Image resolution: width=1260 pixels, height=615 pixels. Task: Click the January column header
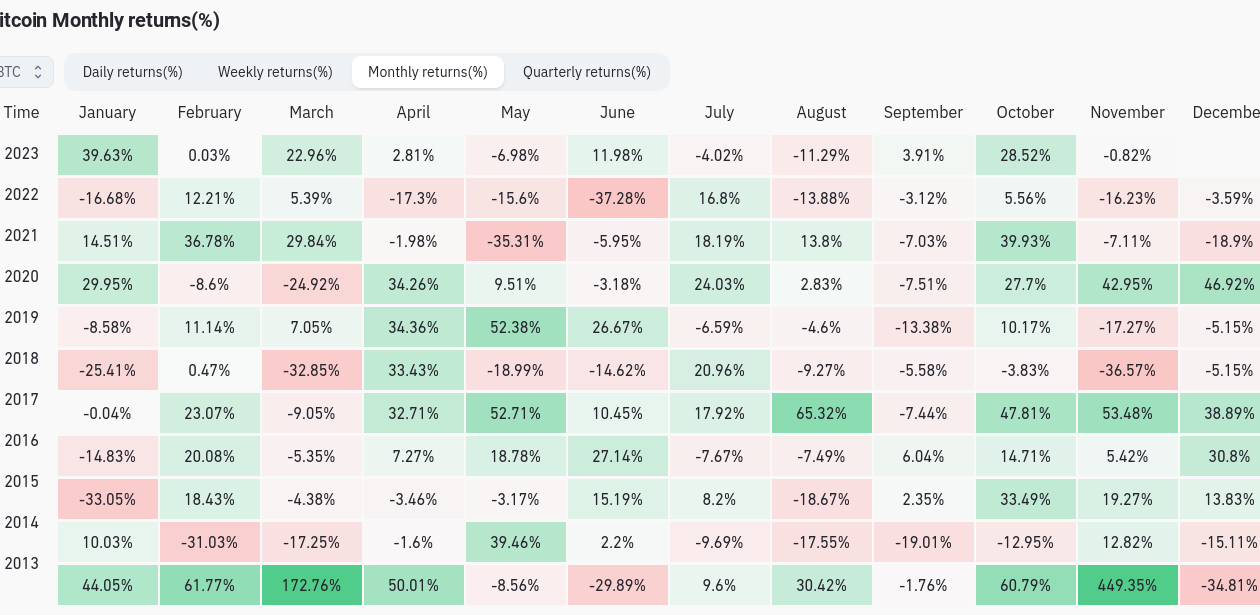[x=107, y=112]
